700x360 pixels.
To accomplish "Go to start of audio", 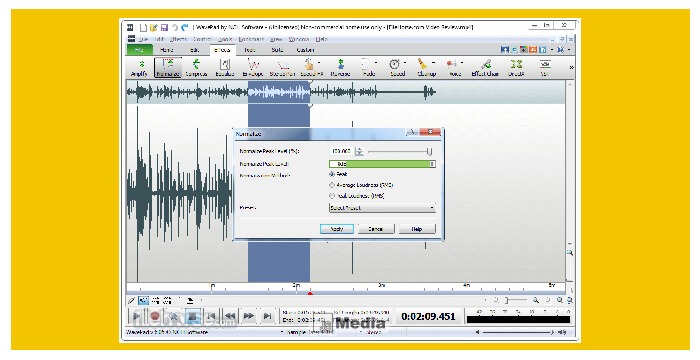I will click(211, 317).
